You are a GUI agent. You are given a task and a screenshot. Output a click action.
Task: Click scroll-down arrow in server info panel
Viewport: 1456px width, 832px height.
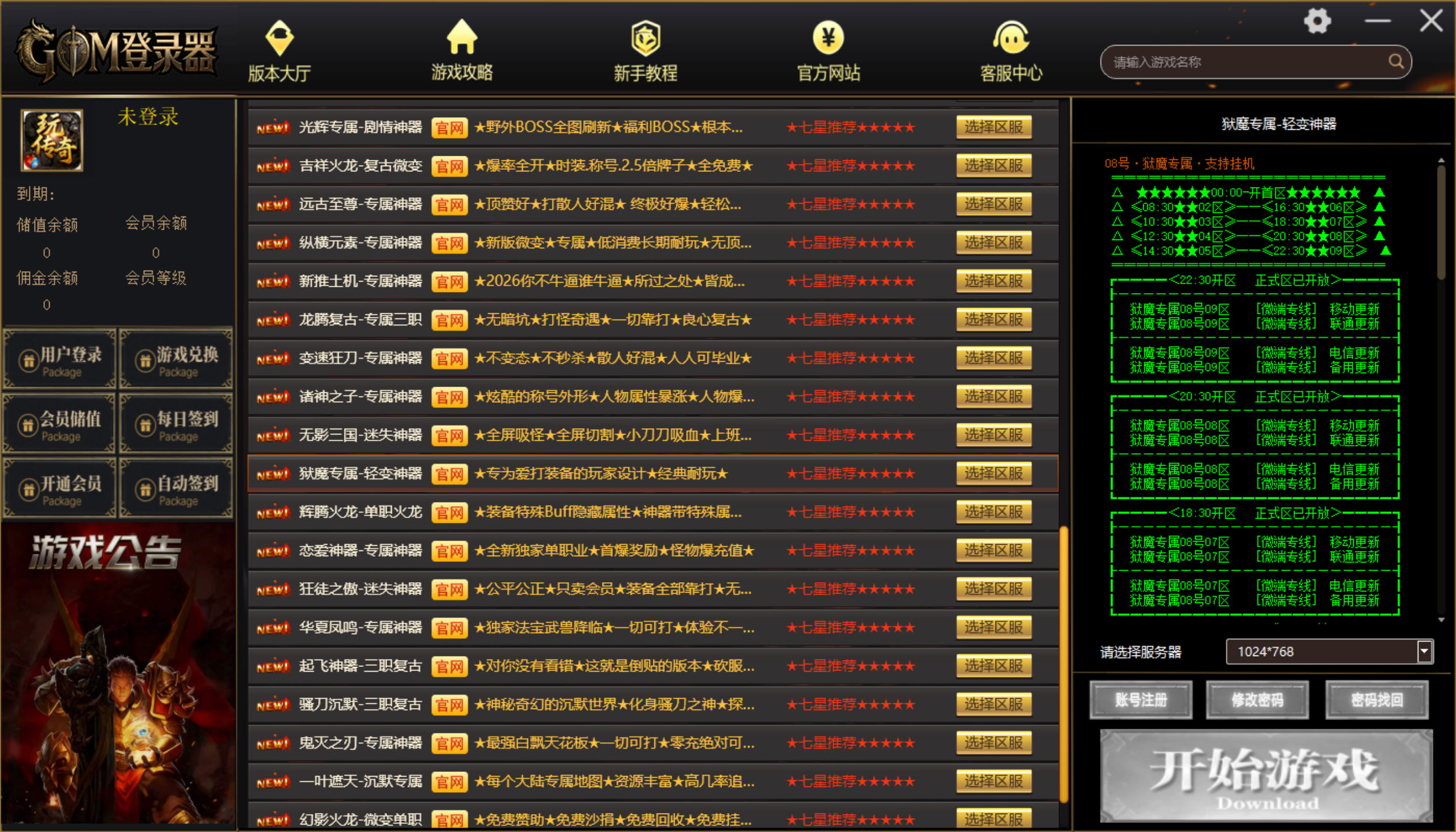(1441, 620)
